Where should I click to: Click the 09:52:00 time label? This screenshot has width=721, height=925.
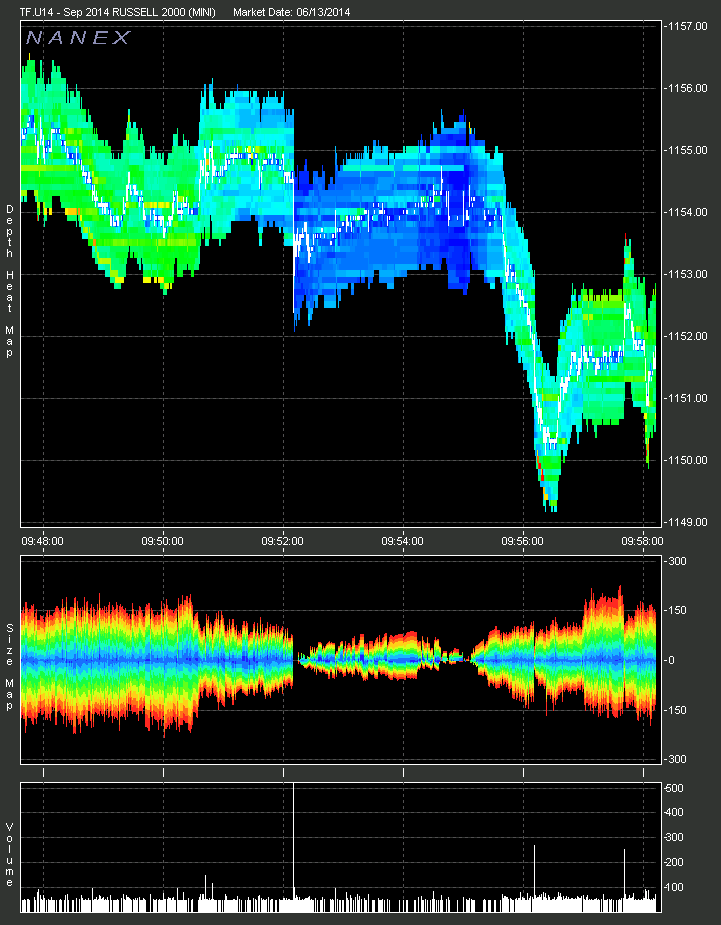(283, 540)
